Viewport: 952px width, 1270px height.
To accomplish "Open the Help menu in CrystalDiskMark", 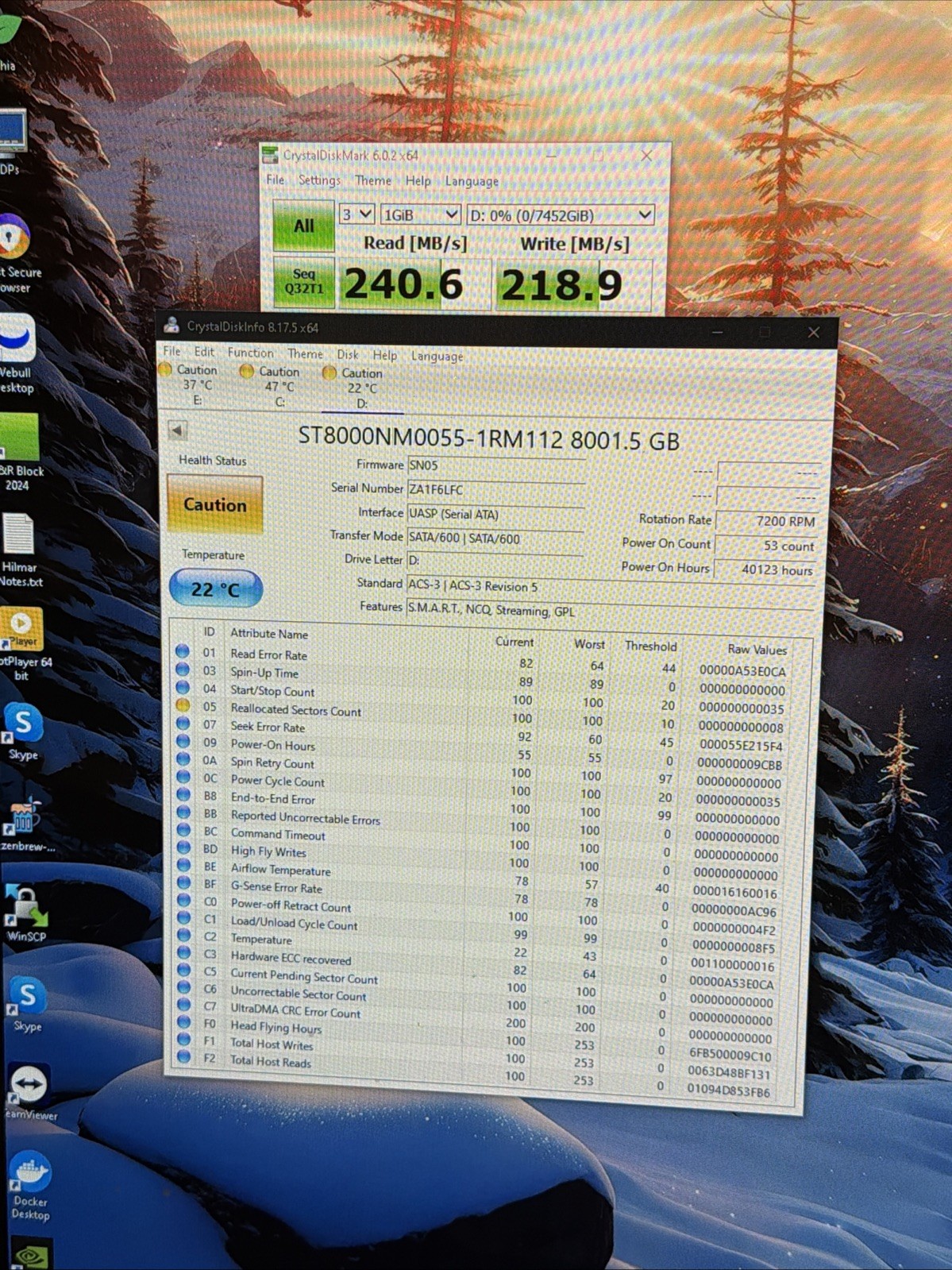I will coord(418,180).
